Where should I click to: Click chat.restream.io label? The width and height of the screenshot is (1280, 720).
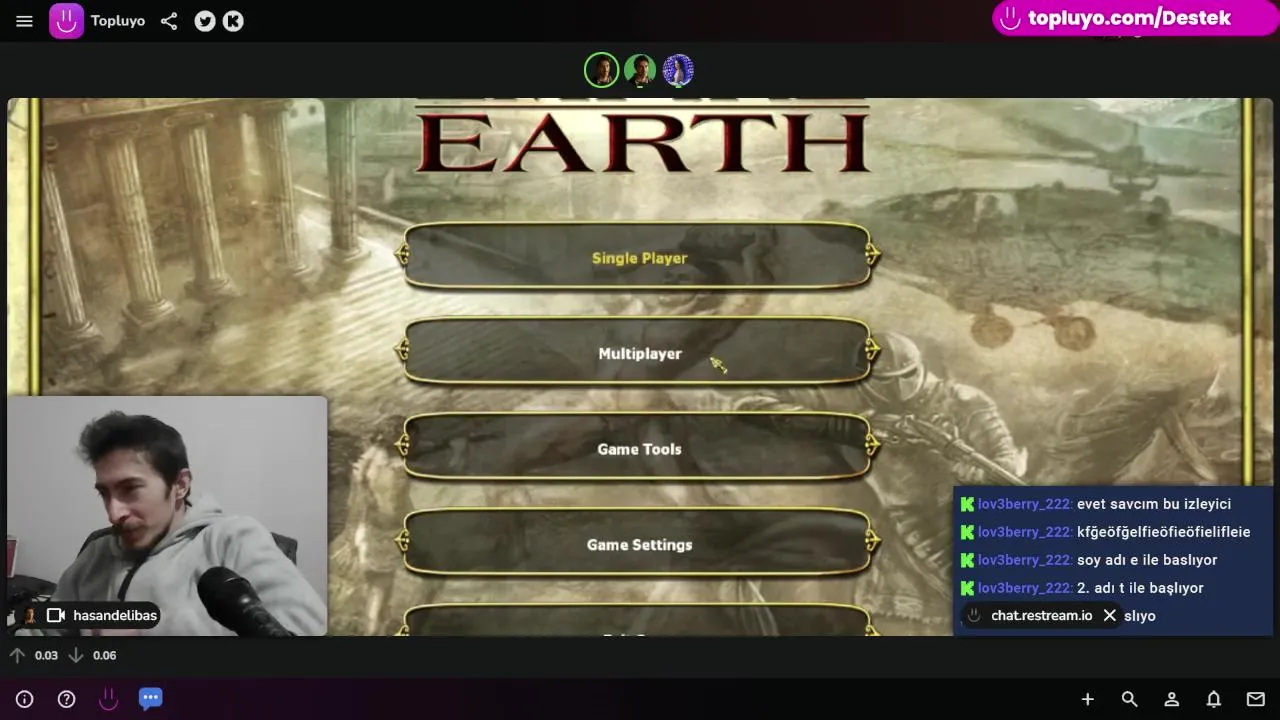coord(1041,616)
